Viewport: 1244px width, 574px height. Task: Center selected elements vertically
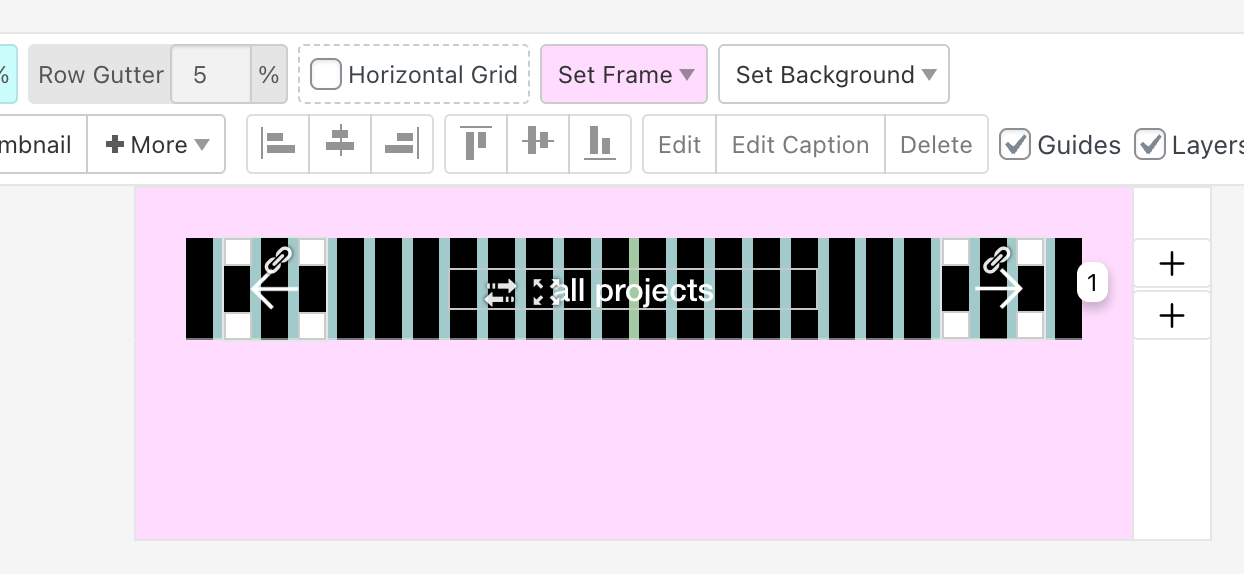click(x=538, y=145)
